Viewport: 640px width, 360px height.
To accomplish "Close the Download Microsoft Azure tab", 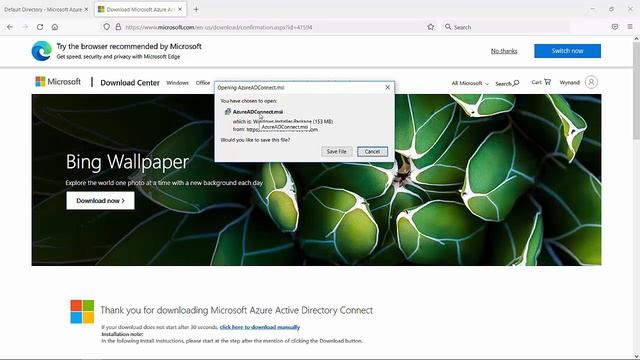I will pyautogui.click(x=180, y=9).
